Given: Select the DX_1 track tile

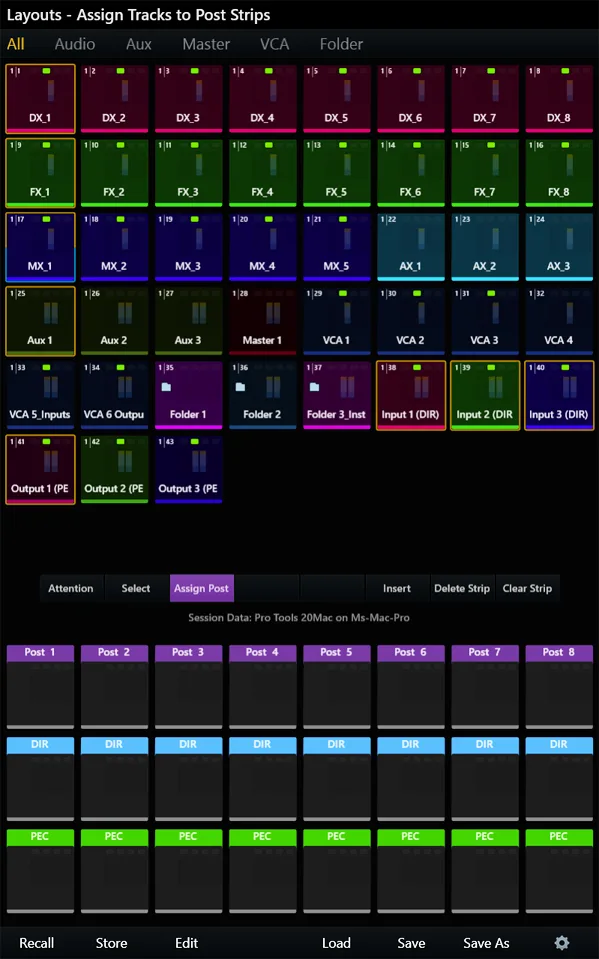Looking at the screenshot, I should click(x=40, y=98).
